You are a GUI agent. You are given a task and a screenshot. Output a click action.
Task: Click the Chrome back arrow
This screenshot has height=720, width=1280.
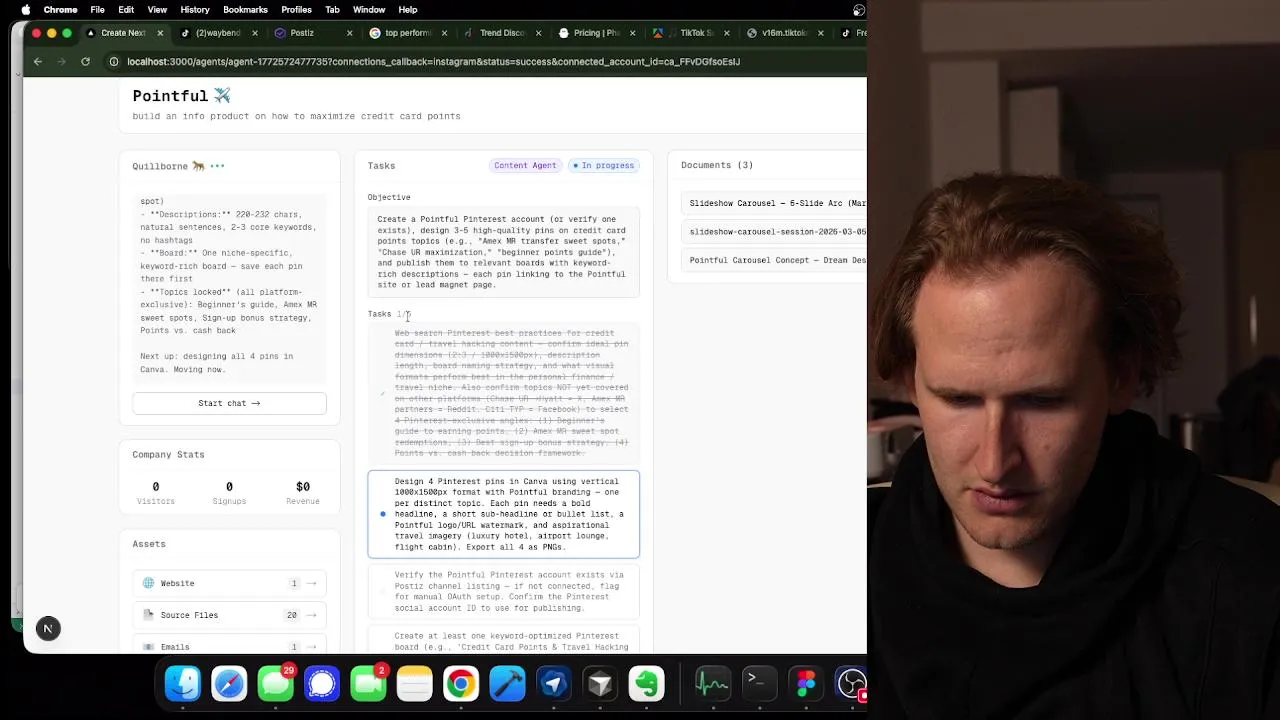click(x=38, y=61)
